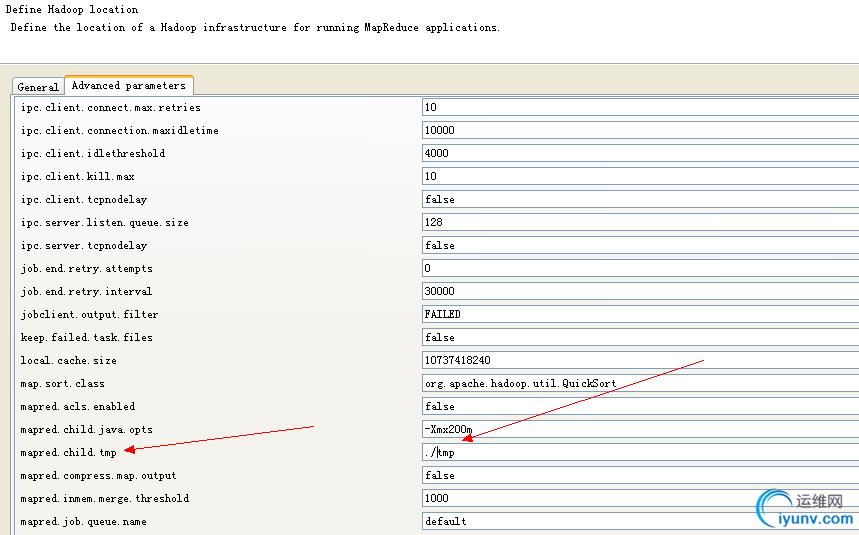Click the ipc.client.connection.maxidletime value field
The height and width of the screenshot is (535, 859).
point(640,130)
